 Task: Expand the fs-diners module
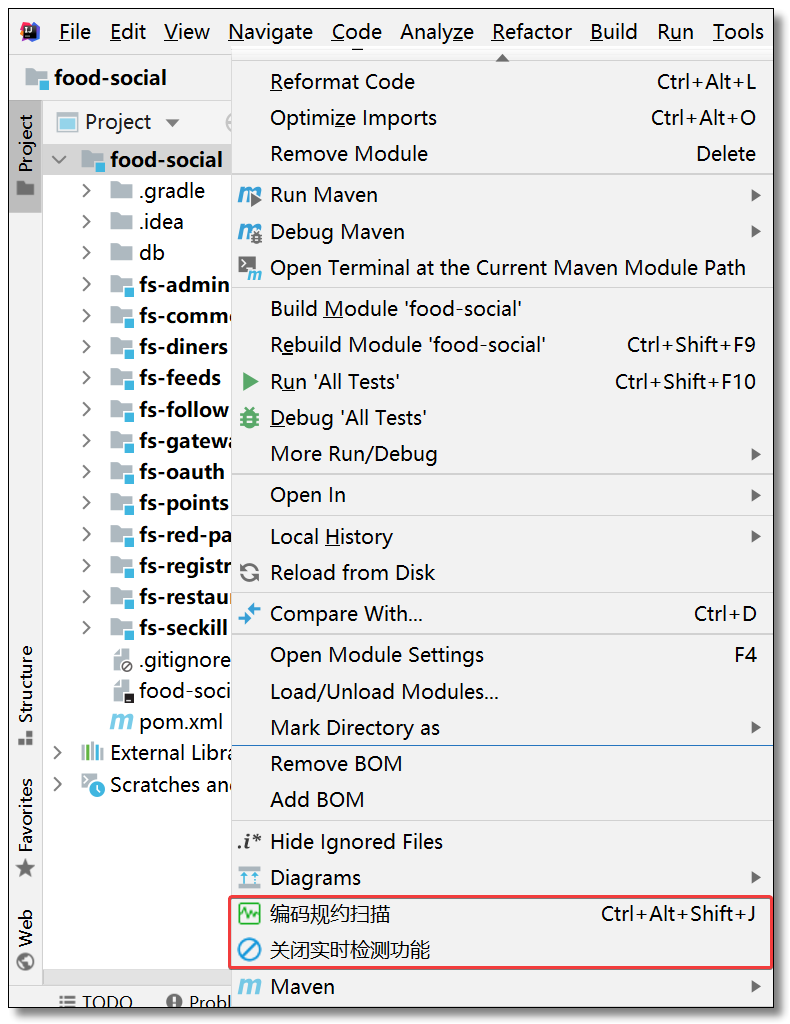pyautogui.click(x=86, y=347)
